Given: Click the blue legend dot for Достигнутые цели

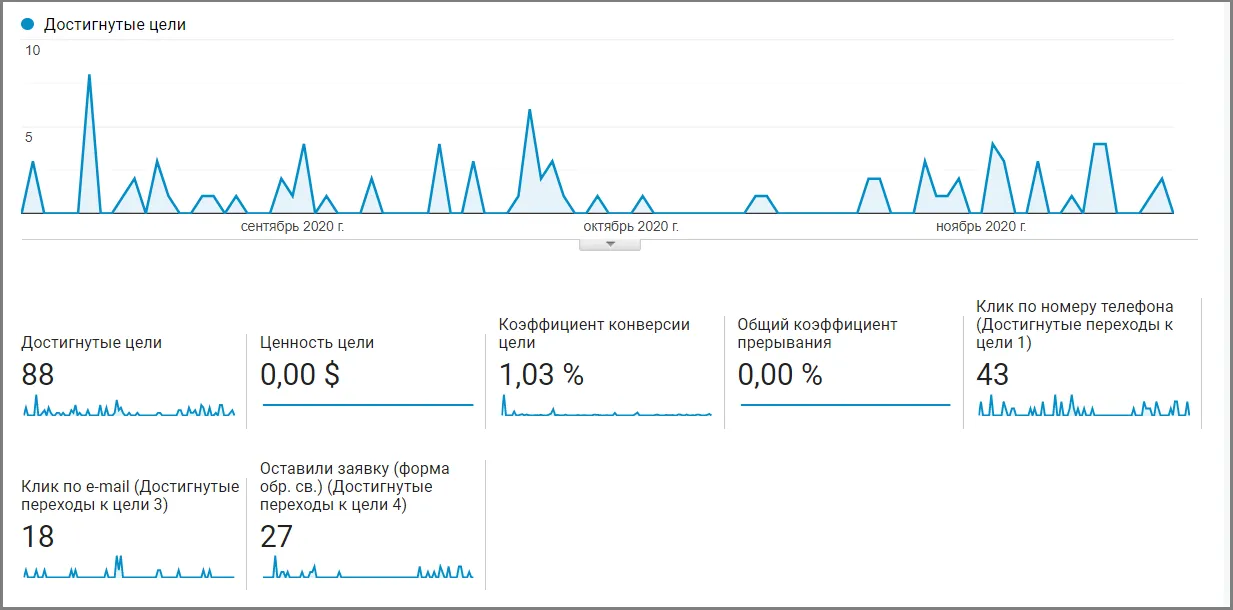Looking at the screenshot, I should click(x=28, y=24).
